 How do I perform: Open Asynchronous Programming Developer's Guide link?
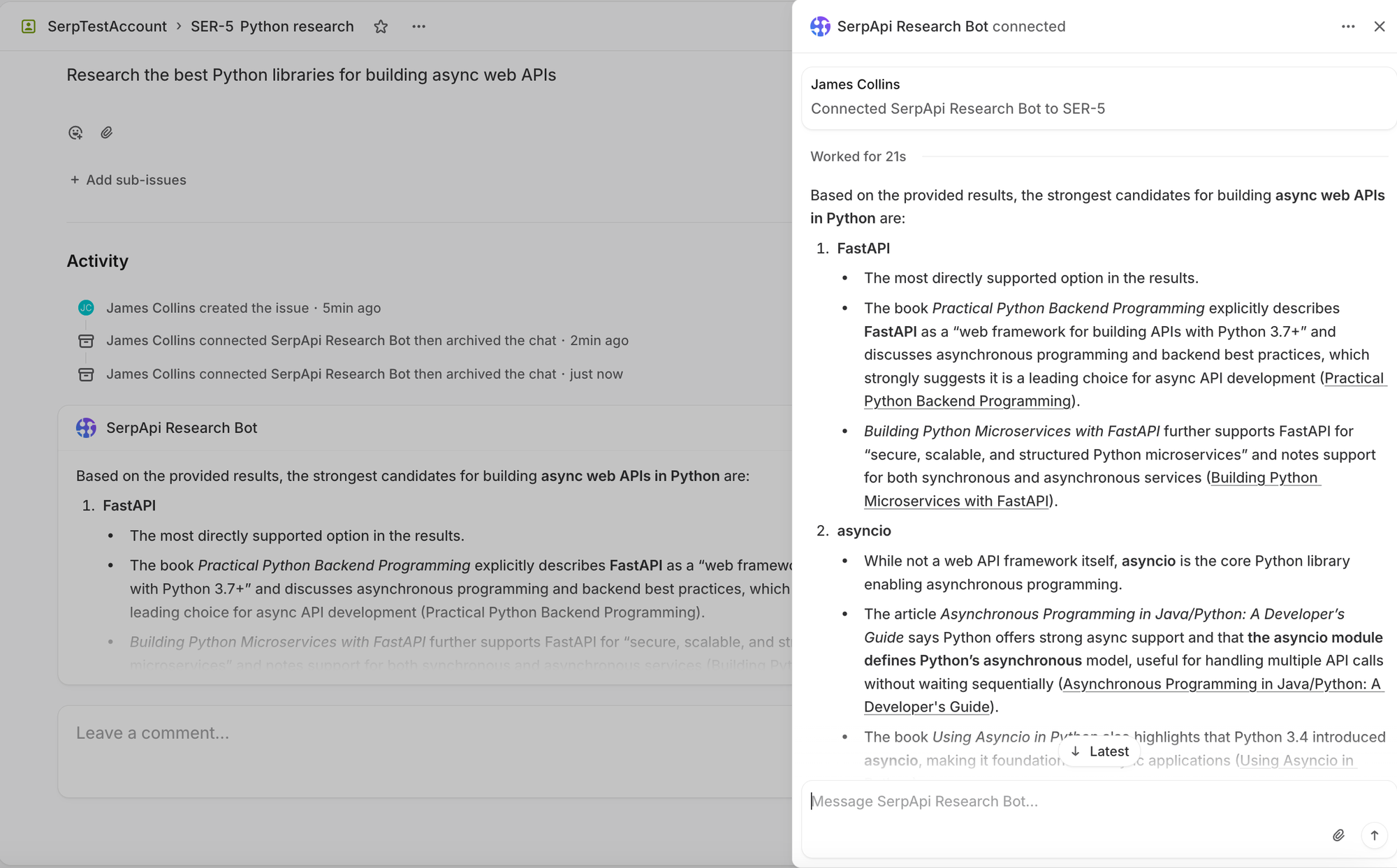(1221, 684)
